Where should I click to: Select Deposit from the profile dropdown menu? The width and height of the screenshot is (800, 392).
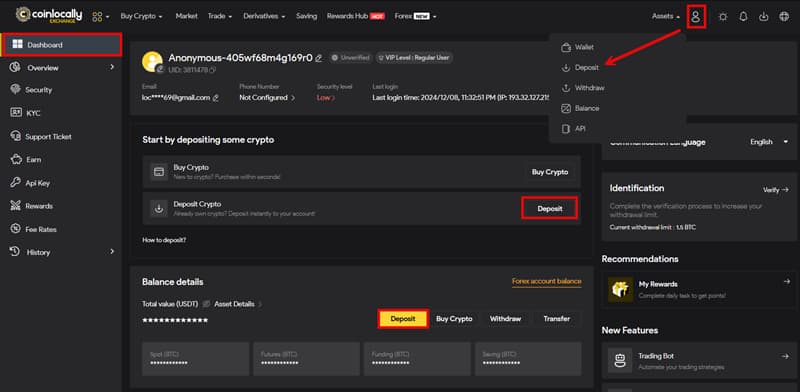(x=580, y=67)
